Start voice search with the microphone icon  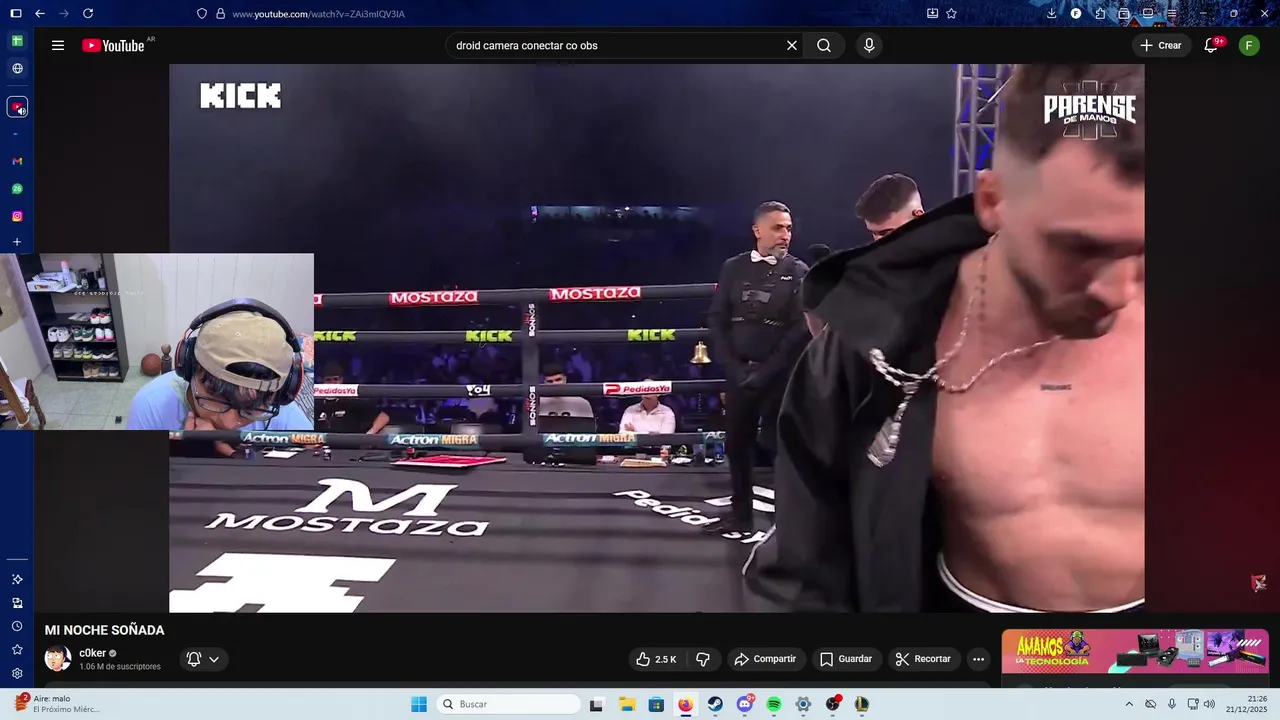pyautogui.click(x=869, y=45)
